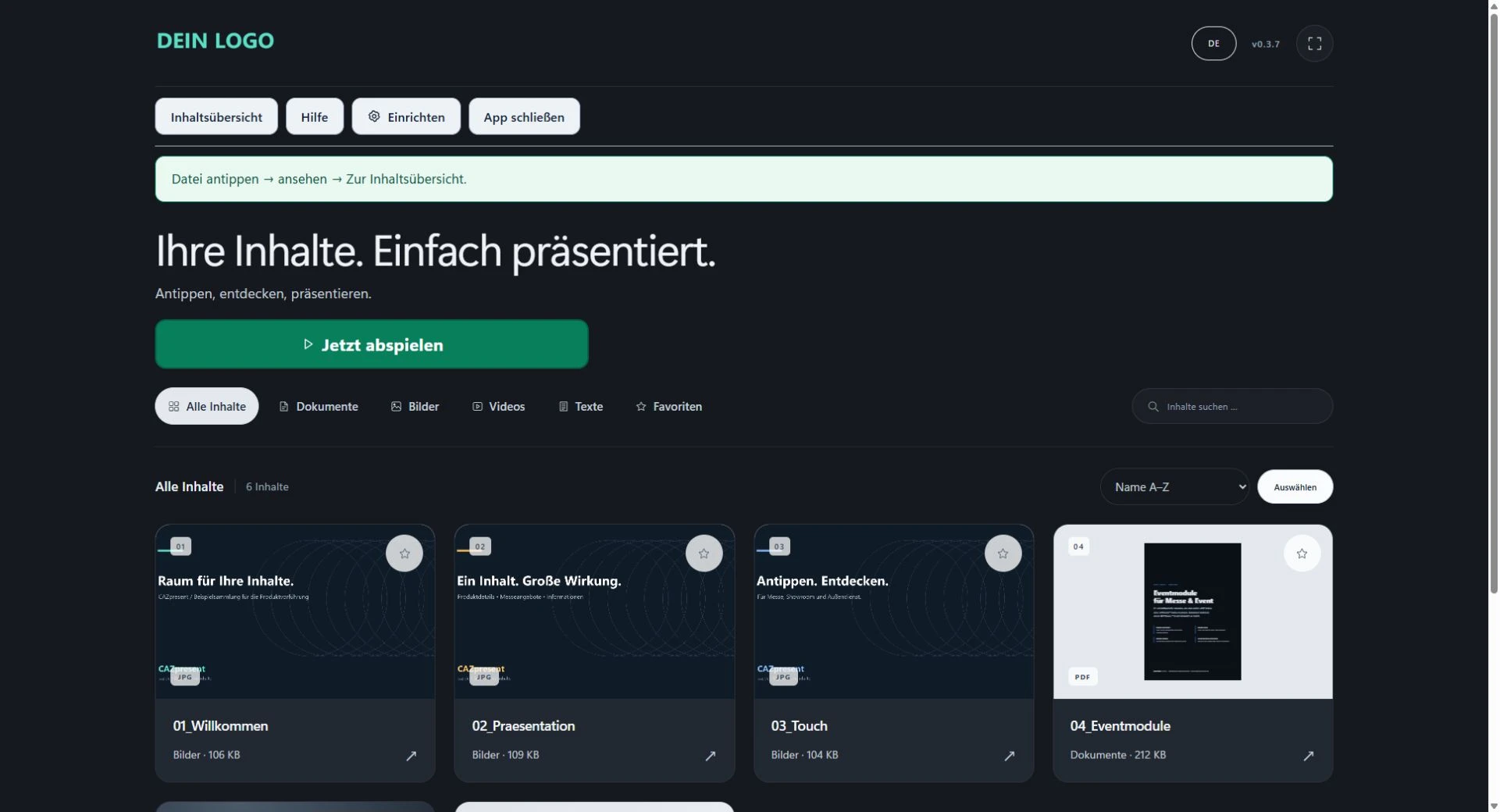Toggle fullscreen mode icon
The width and height of the screenshot is (1500, 812).
(1315, 44)
